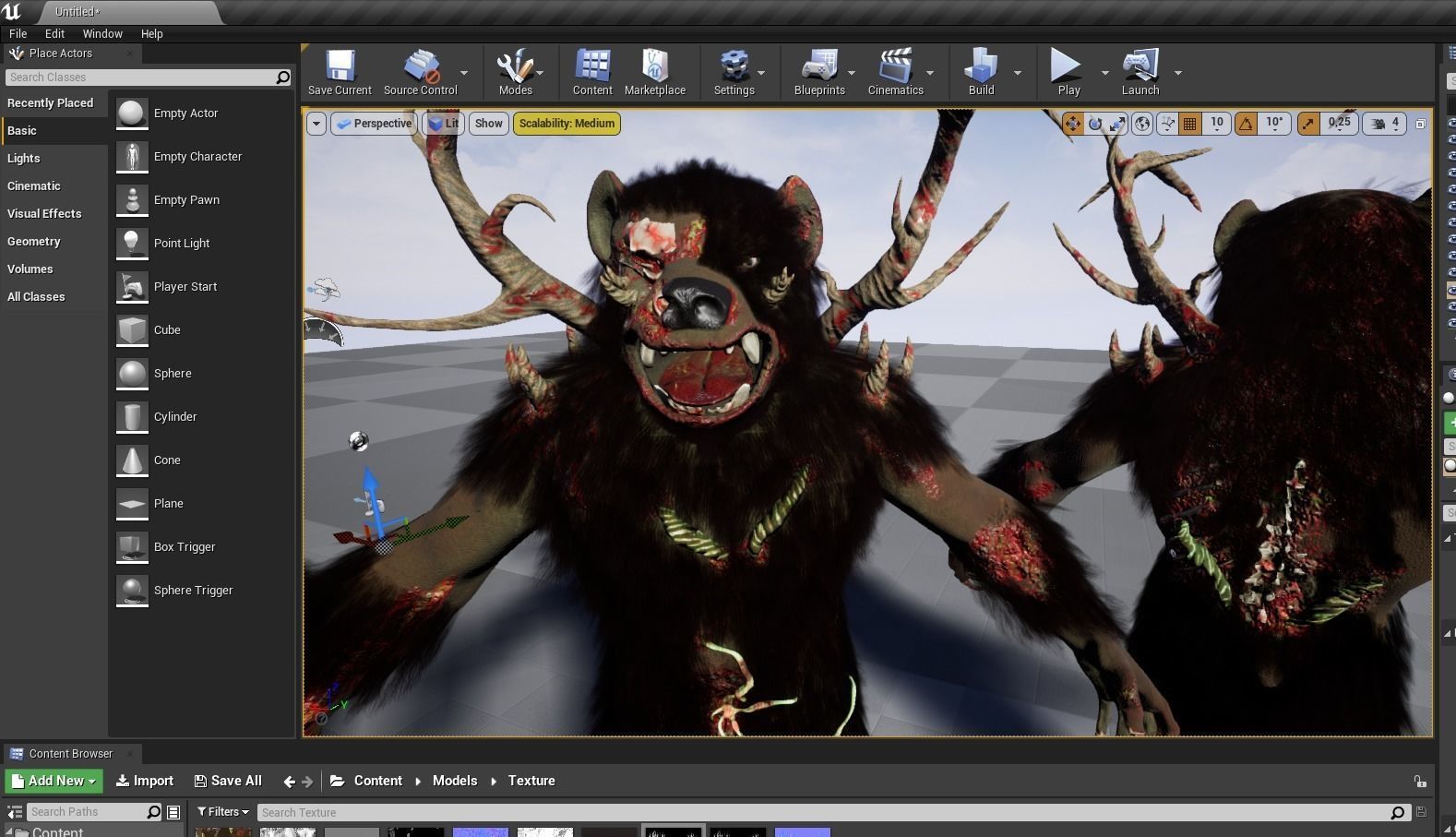Select the rotate mode icon in the viewport
Screen dimensions: 1456x837
click(x=1095, y=124)
